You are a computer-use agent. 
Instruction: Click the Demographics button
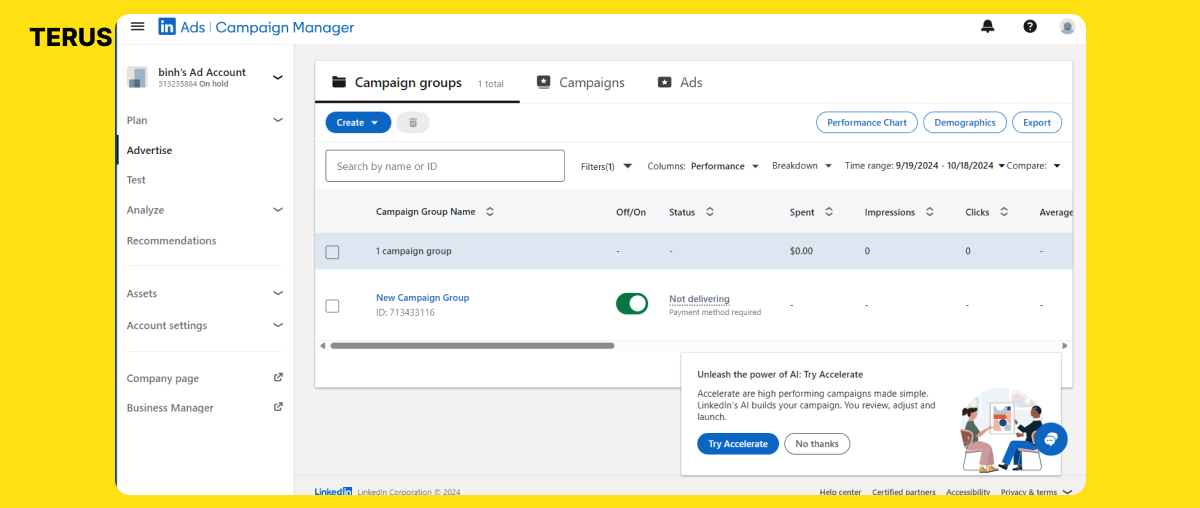(x=965, y=122)
